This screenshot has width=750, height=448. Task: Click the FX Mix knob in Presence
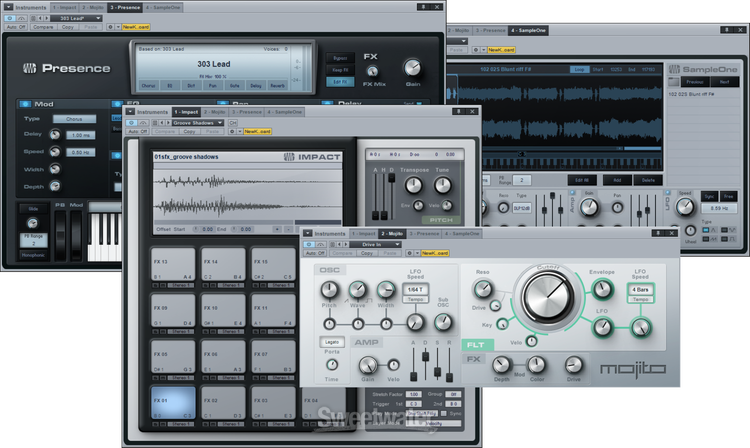[x=373, y=71]
